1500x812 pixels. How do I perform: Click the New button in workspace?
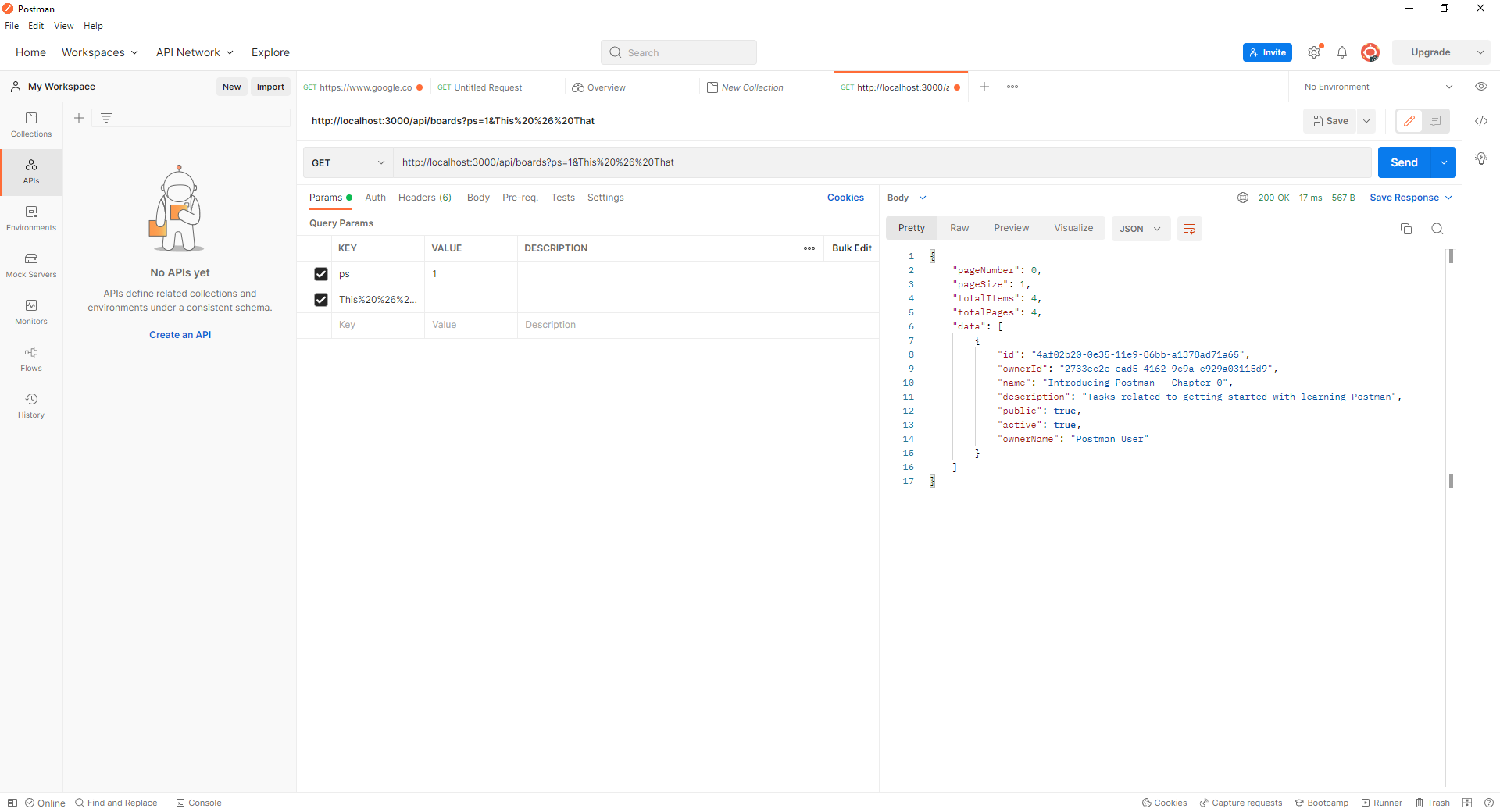(x=231, y=87)
